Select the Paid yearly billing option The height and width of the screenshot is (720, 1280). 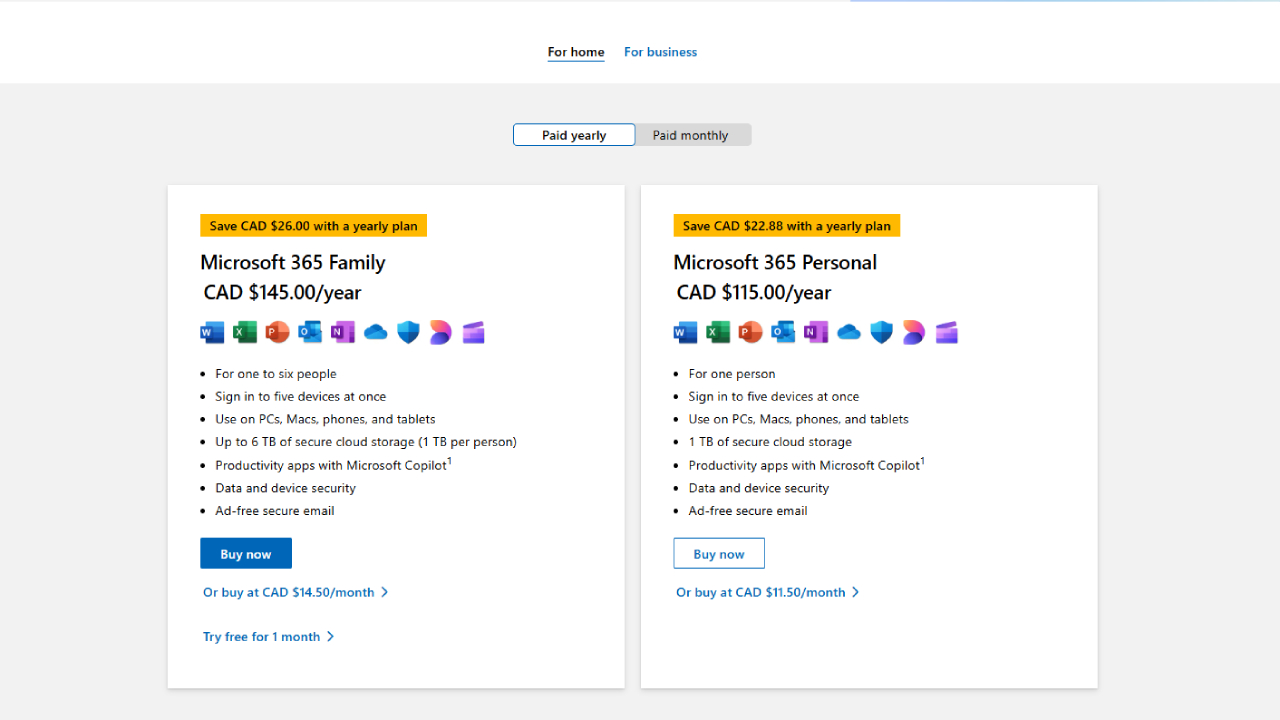[x=574, y=135]
